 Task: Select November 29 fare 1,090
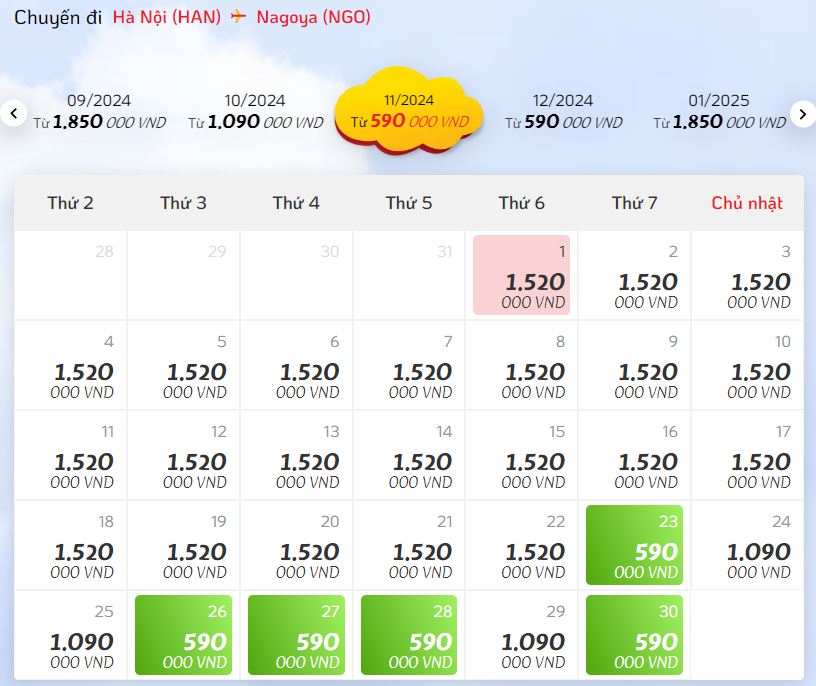(521, 636)
